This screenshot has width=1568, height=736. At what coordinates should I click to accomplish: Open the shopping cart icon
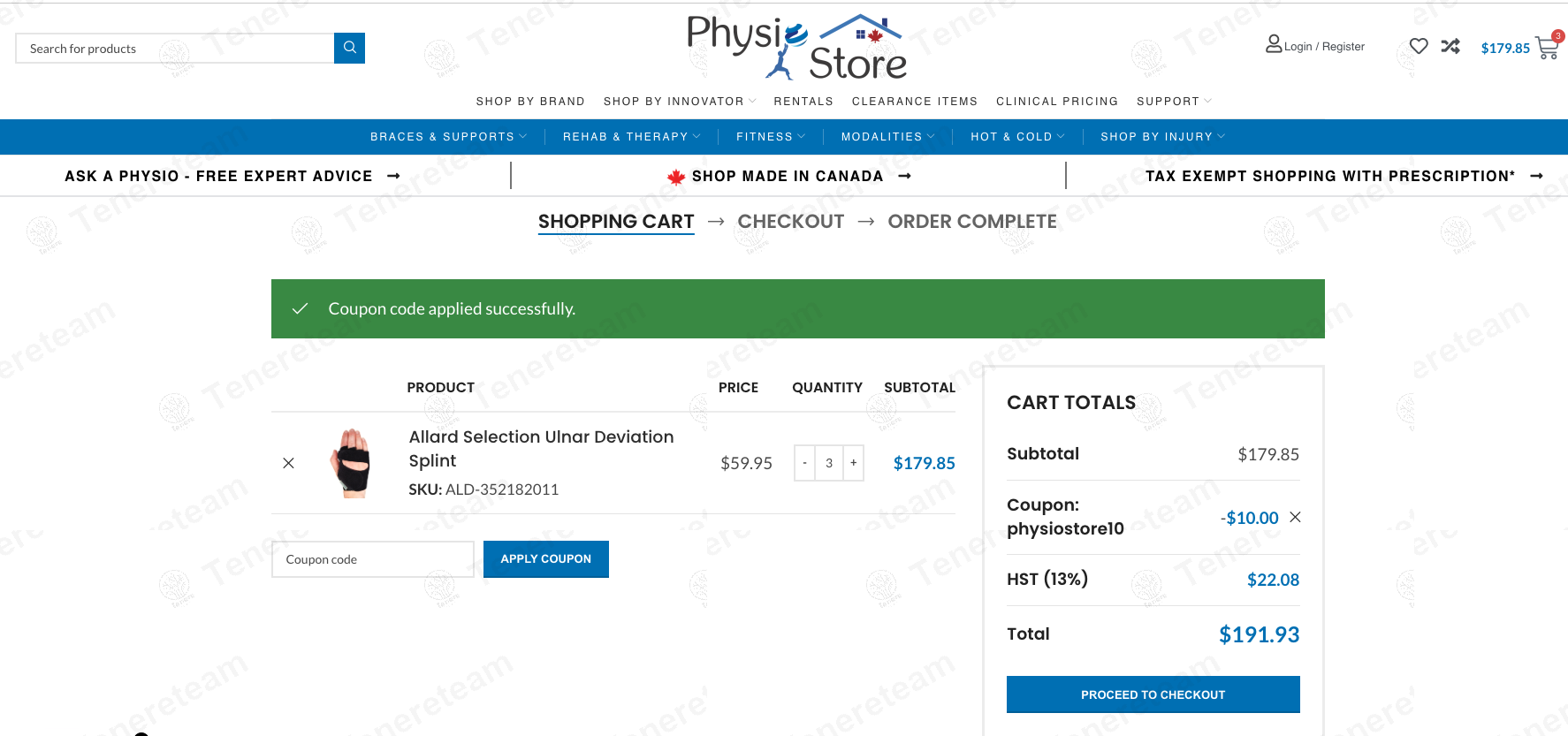click(1547, 48)
